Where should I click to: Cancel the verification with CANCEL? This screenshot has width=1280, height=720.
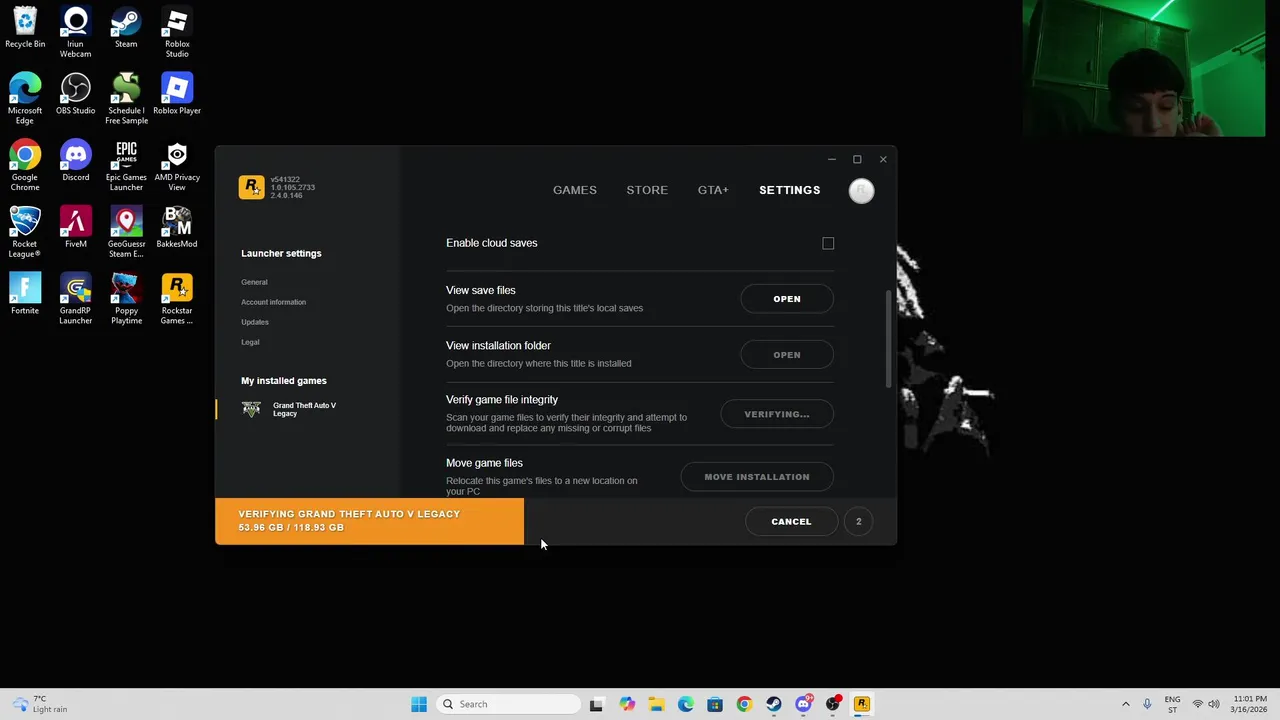(x=791, y=521)
